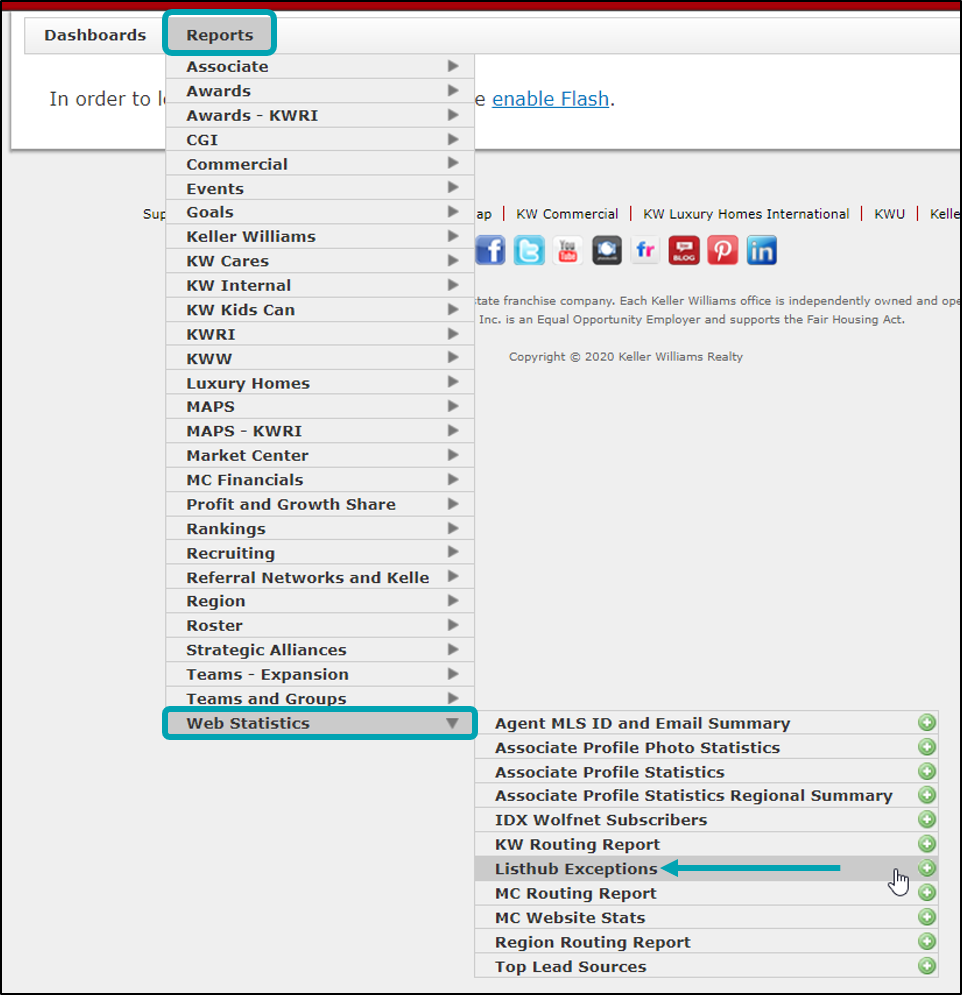Open the Flickr icon link
This screenshot has width=962, height=995.
point(644,250)
